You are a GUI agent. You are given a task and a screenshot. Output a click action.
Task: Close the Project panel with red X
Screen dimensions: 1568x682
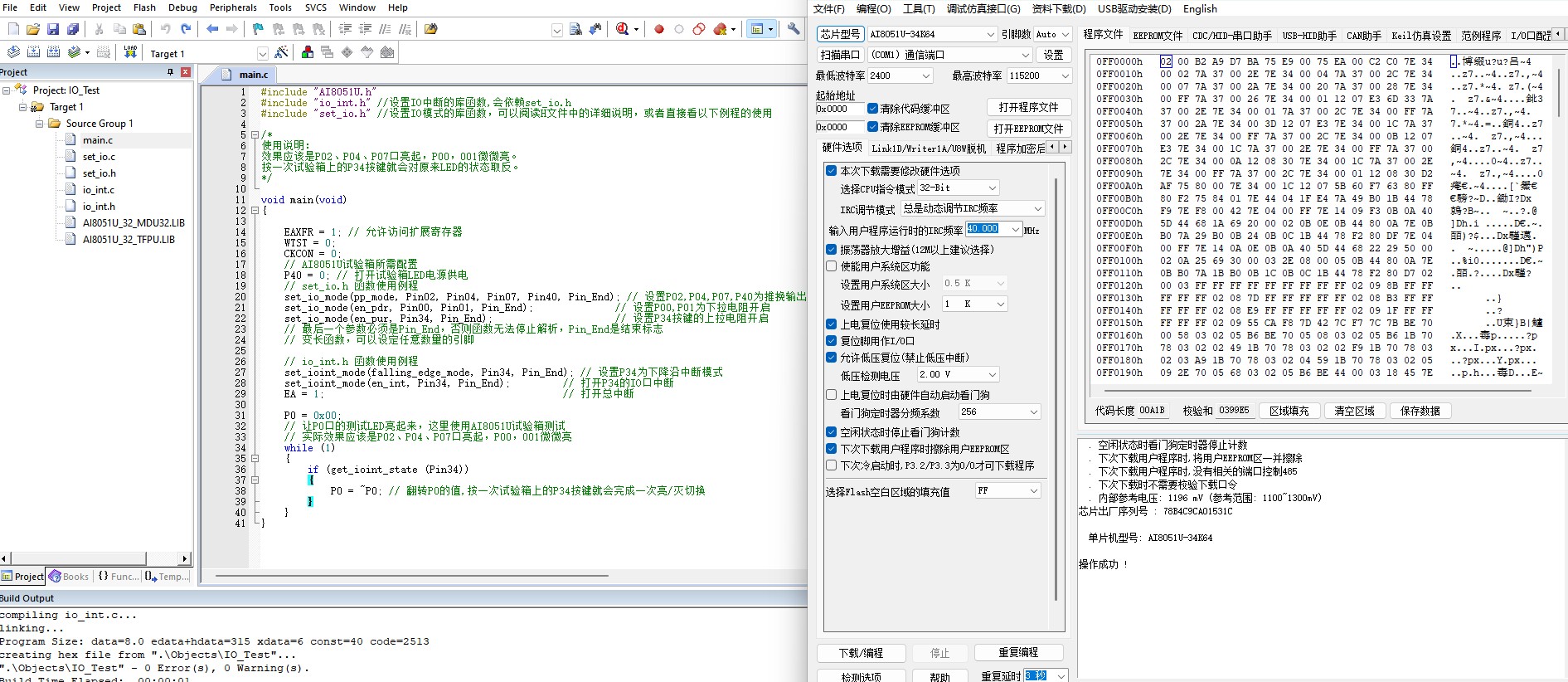186,72
